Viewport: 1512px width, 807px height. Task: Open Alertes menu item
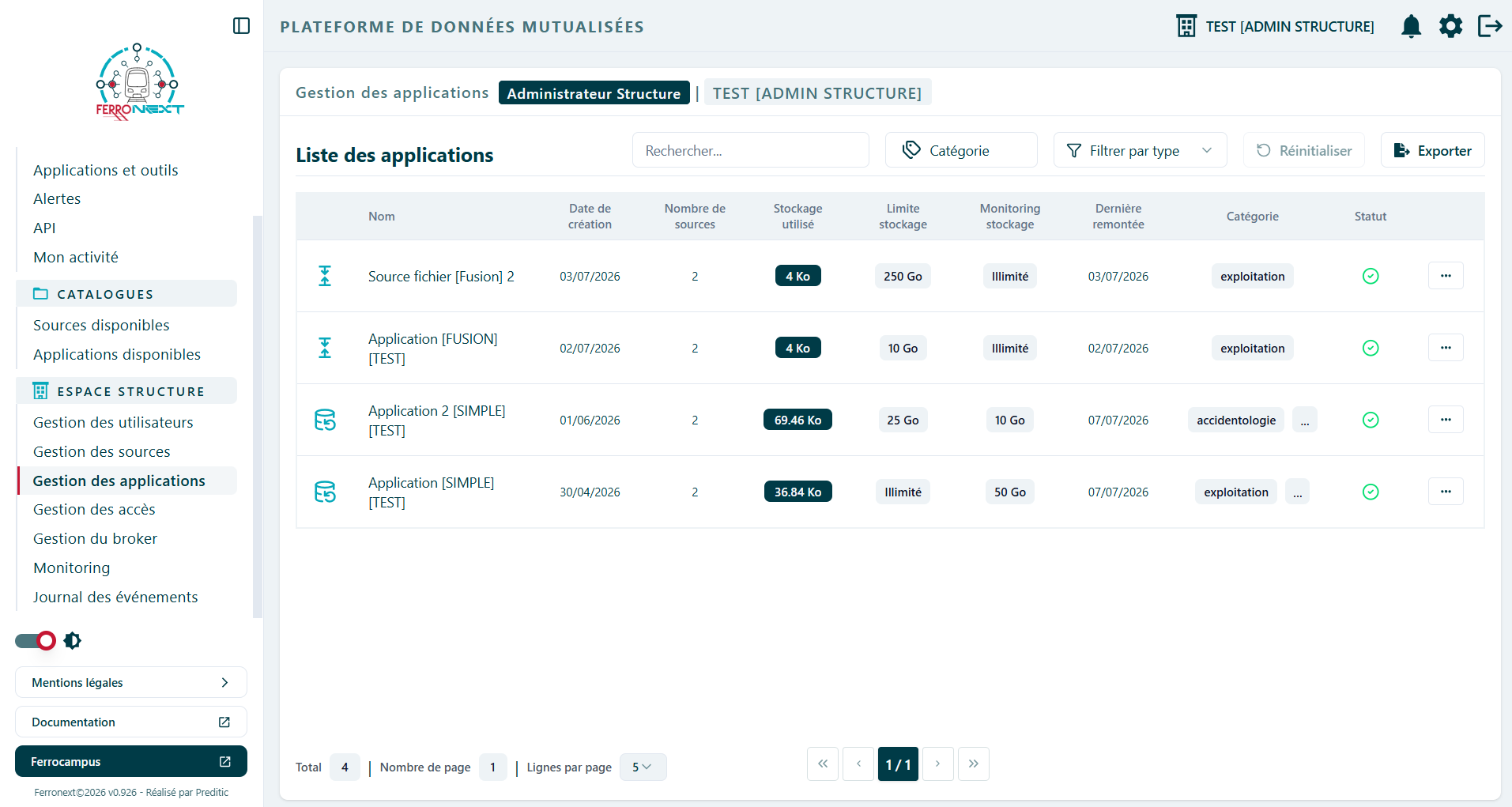click(57, 198)
